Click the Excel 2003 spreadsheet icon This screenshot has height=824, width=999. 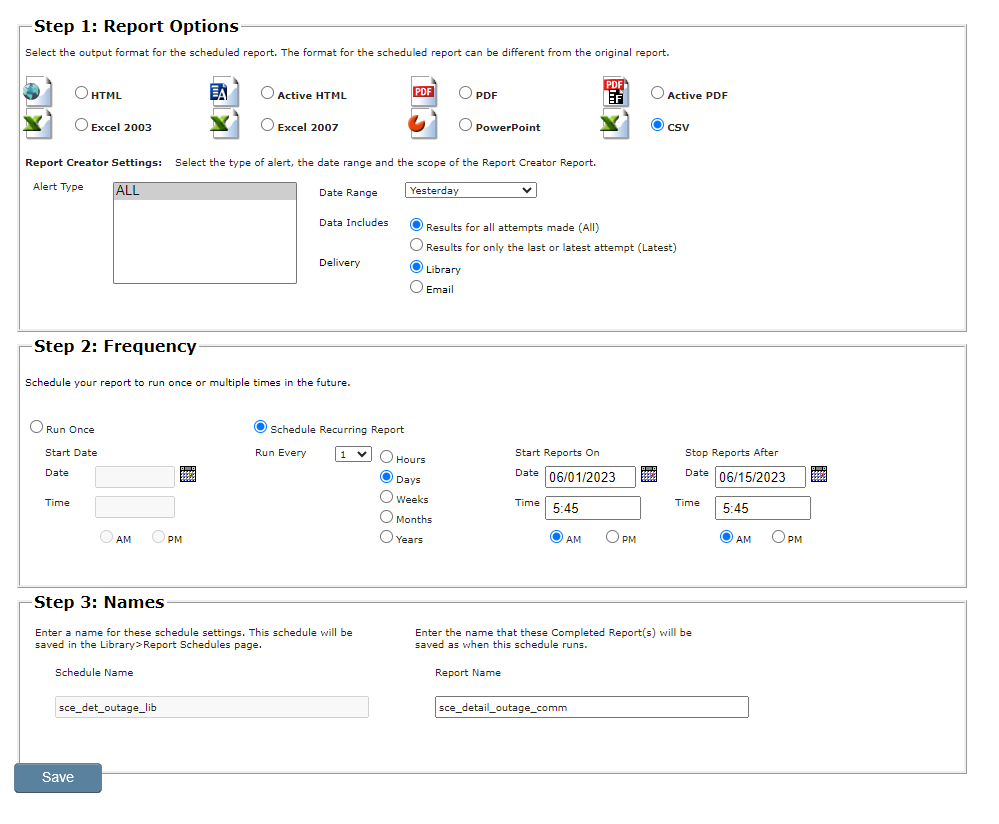[x=37, y=125]
